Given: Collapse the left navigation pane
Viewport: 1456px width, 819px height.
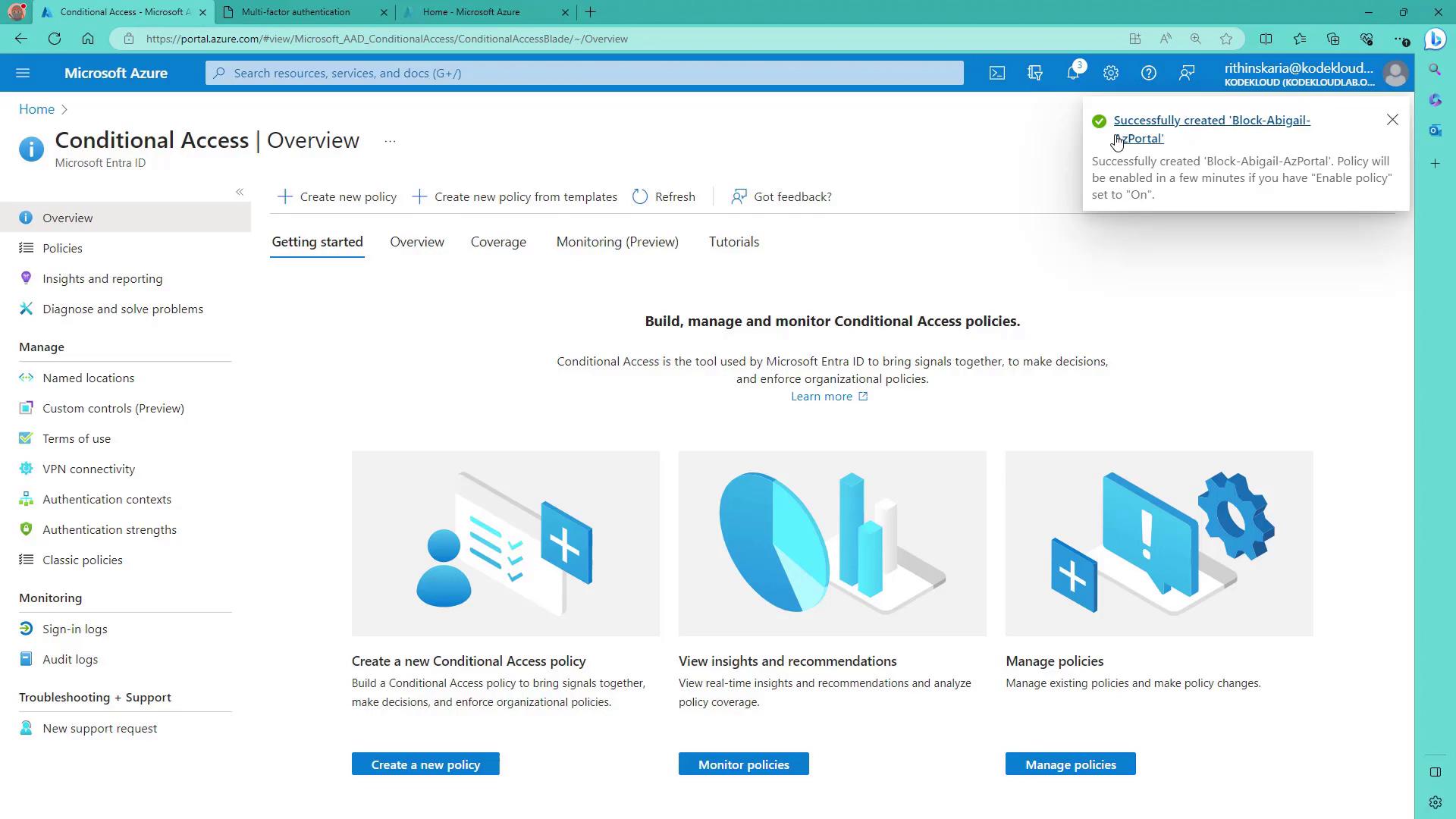Looking at the screenshot, I should click(240, 192).
